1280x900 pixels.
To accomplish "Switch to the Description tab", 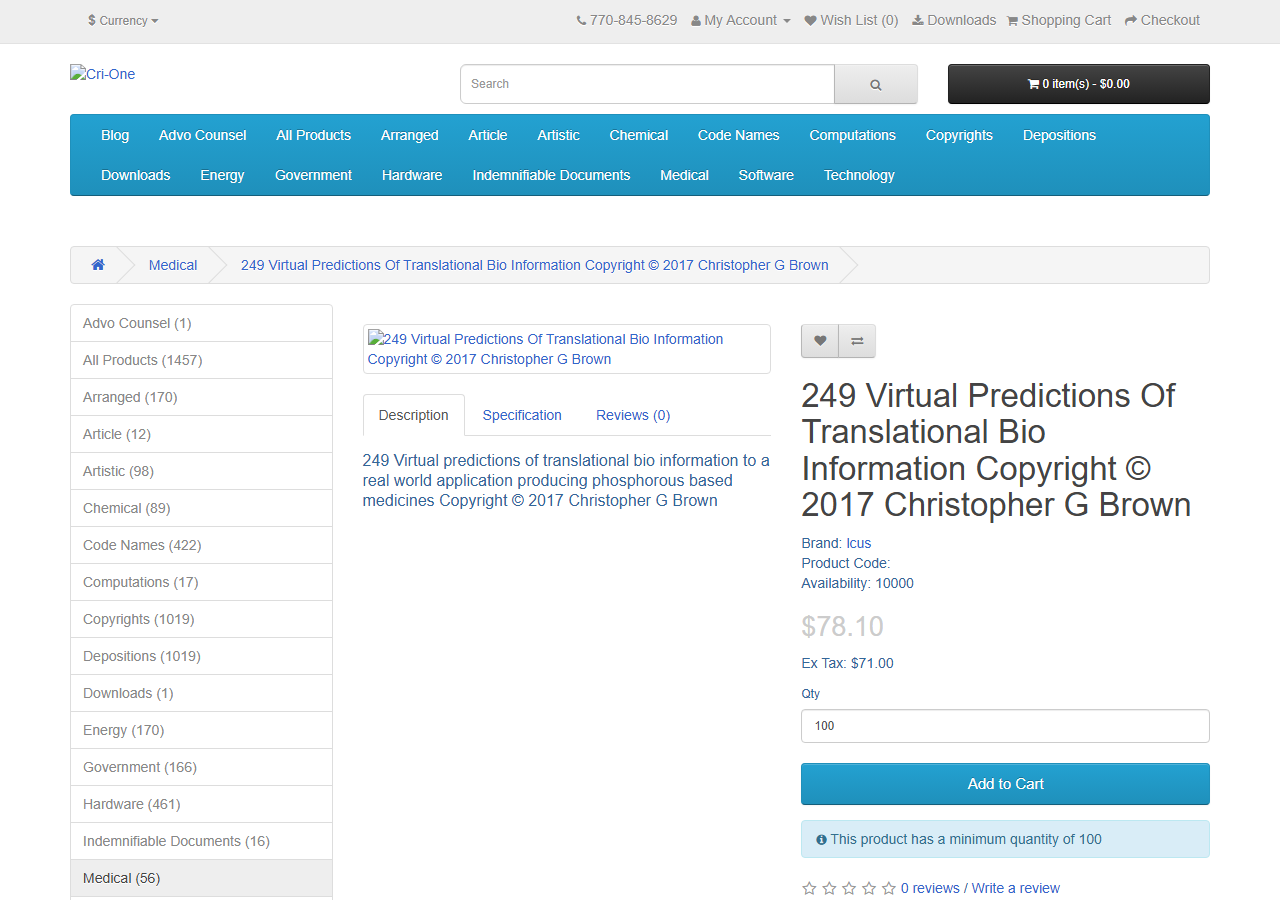I will [x=414, y=415].
